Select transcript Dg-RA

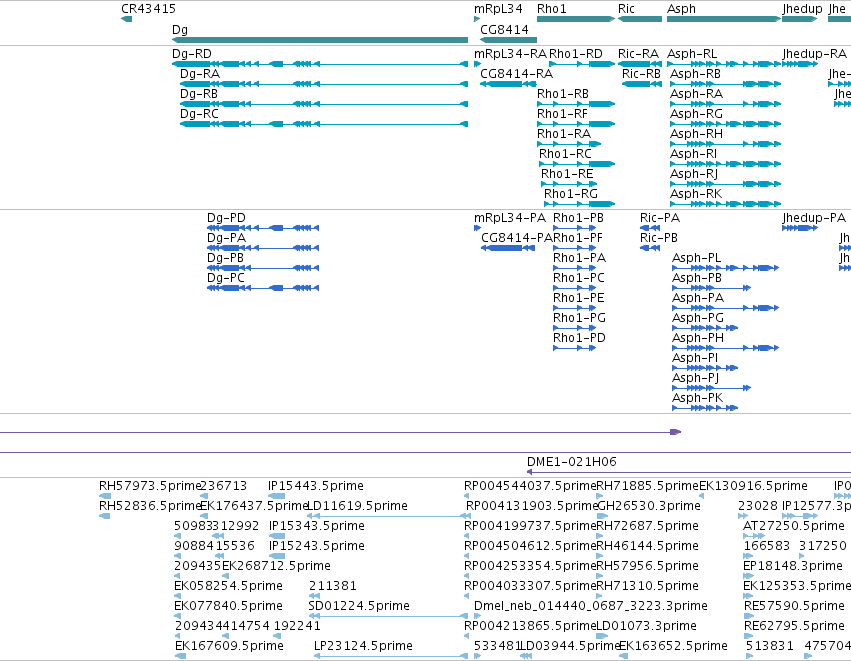pos(324,84)
